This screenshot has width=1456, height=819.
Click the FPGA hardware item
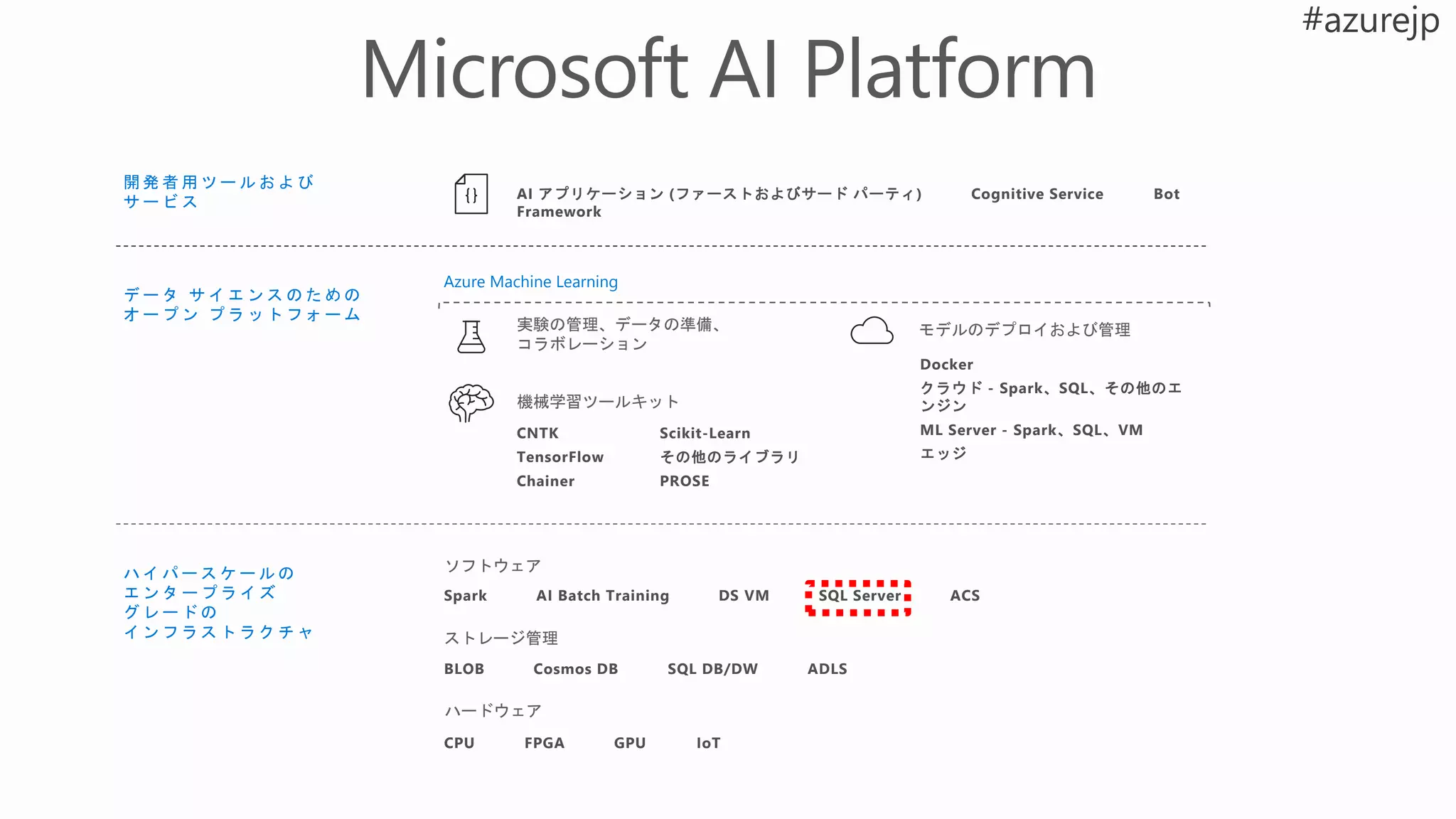coord(544,743)
